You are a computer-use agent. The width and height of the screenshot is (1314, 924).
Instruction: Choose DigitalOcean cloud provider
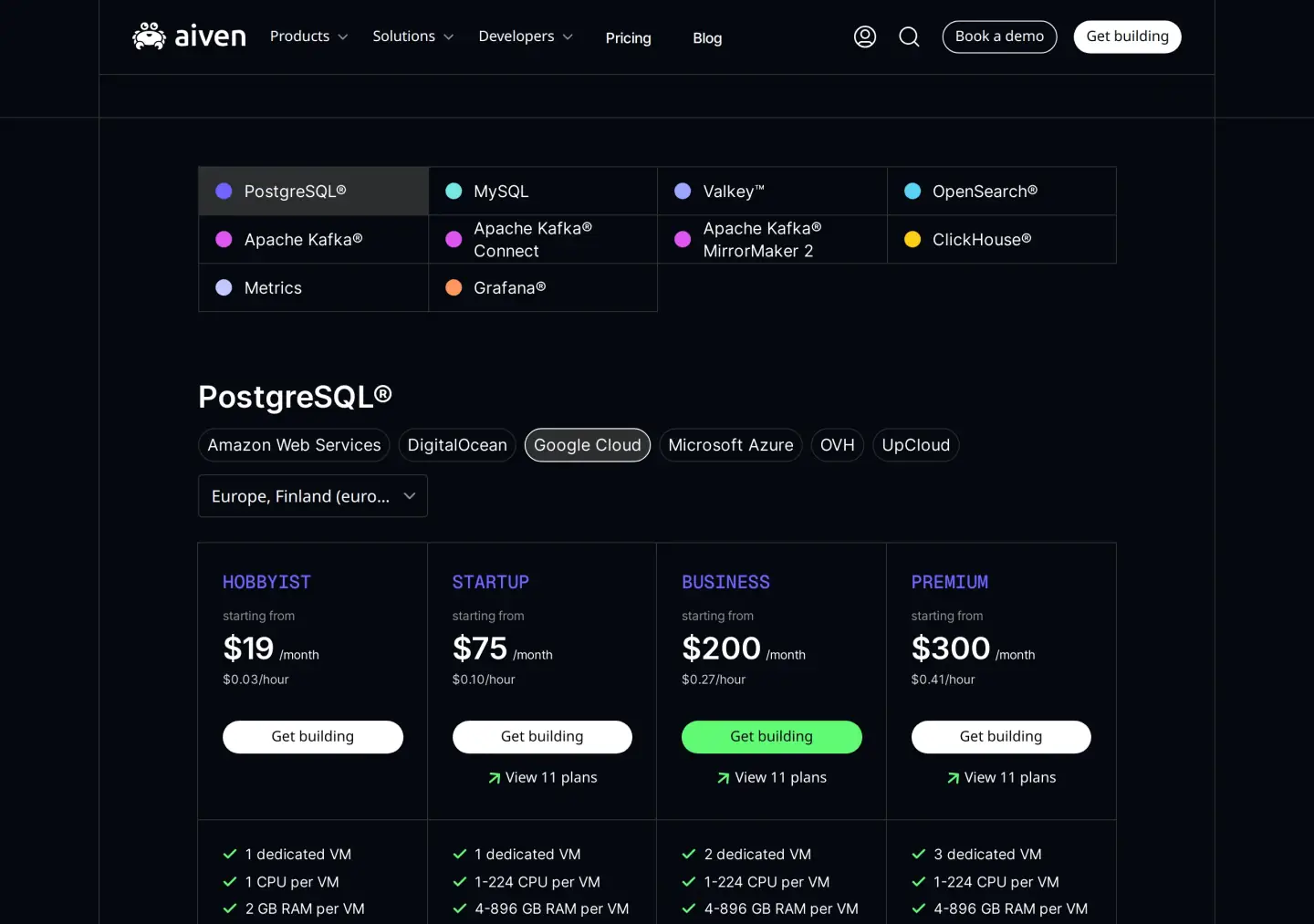(457, 445)
